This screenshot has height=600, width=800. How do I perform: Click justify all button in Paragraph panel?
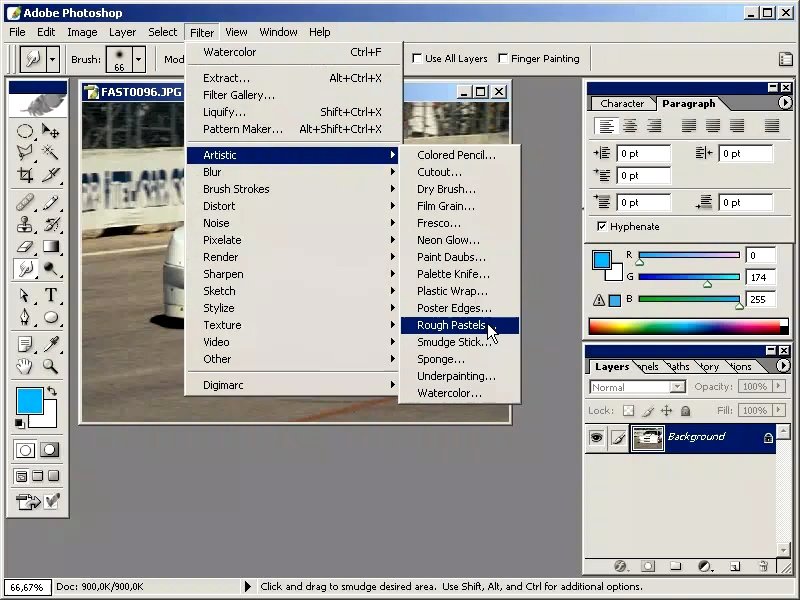(x=772, y=126)
